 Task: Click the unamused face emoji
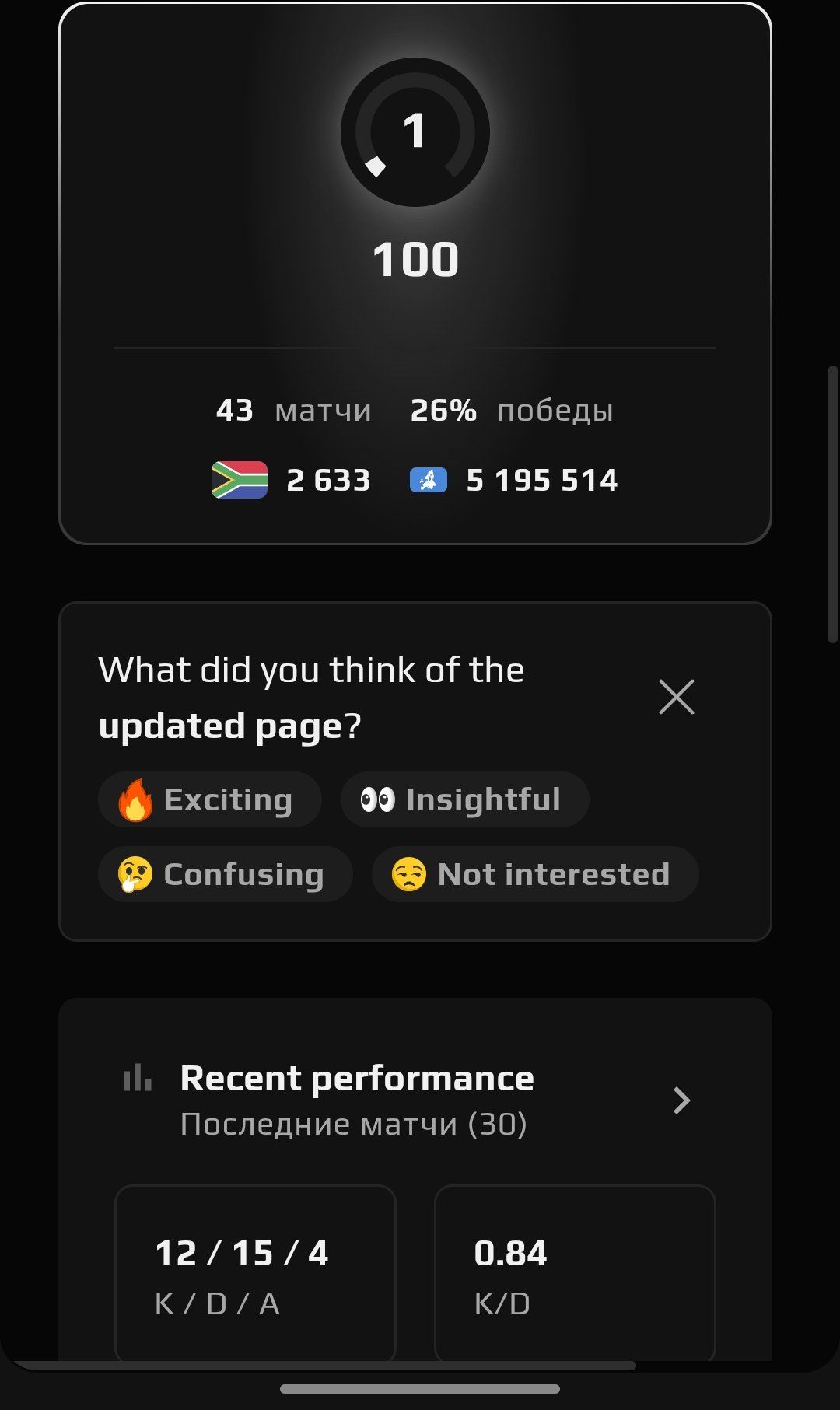coord(409,874)
